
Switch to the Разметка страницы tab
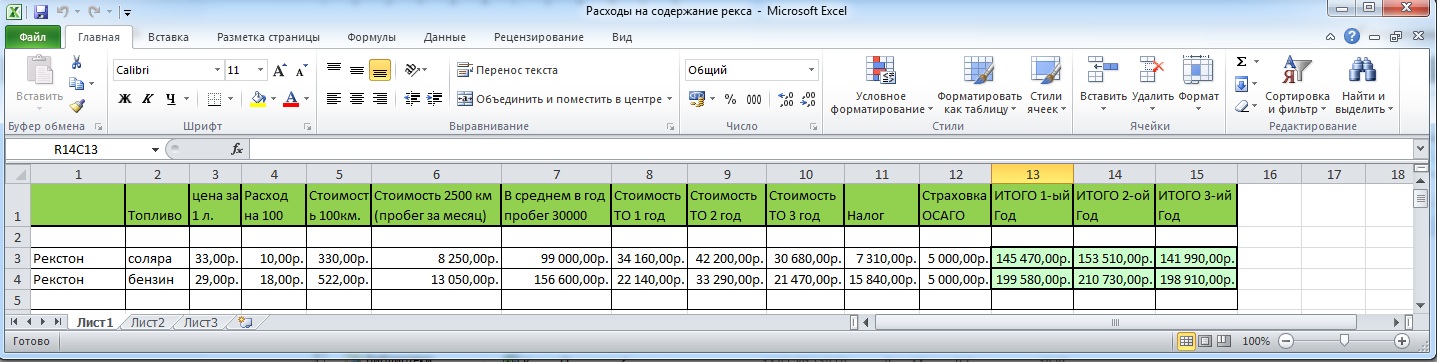point(268,37)
